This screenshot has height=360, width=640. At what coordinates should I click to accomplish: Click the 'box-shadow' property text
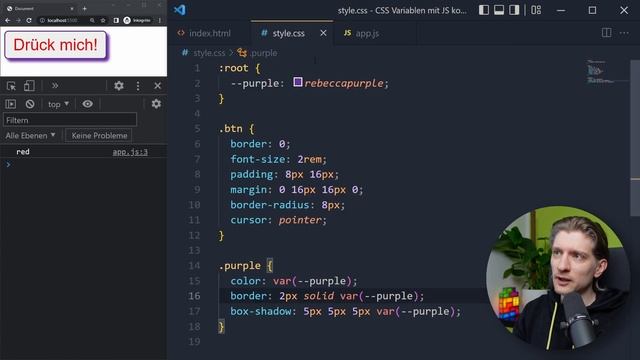point(261,311)
